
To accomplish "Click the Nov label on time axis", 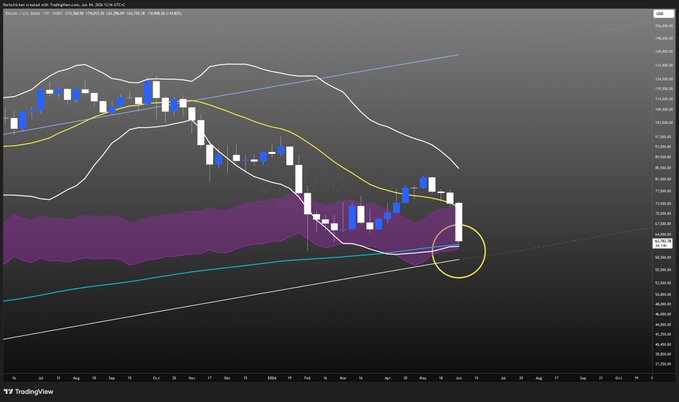I will (191, 378).
